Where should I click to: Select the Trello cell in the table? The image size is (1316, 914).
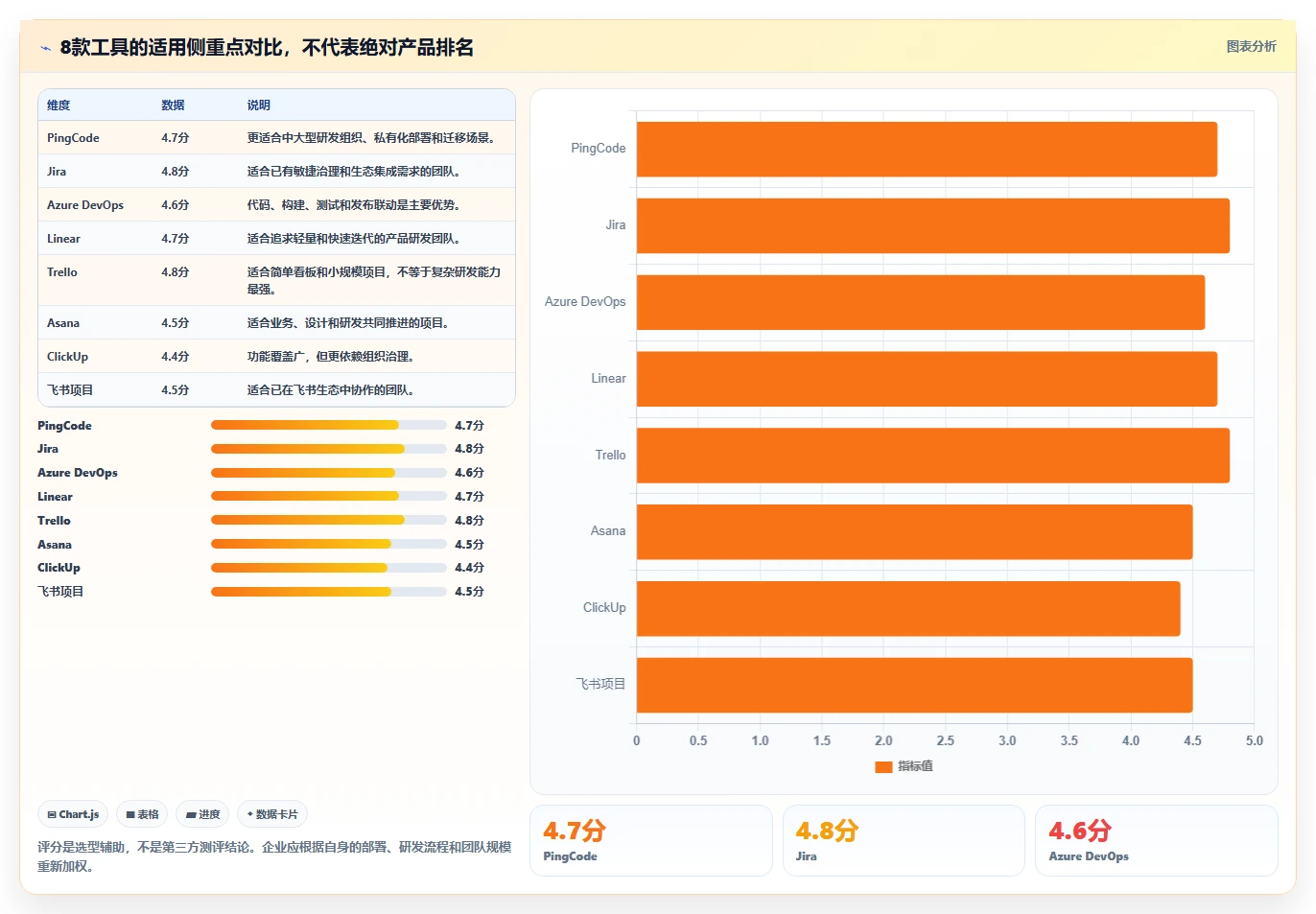(x=62, y=272)
